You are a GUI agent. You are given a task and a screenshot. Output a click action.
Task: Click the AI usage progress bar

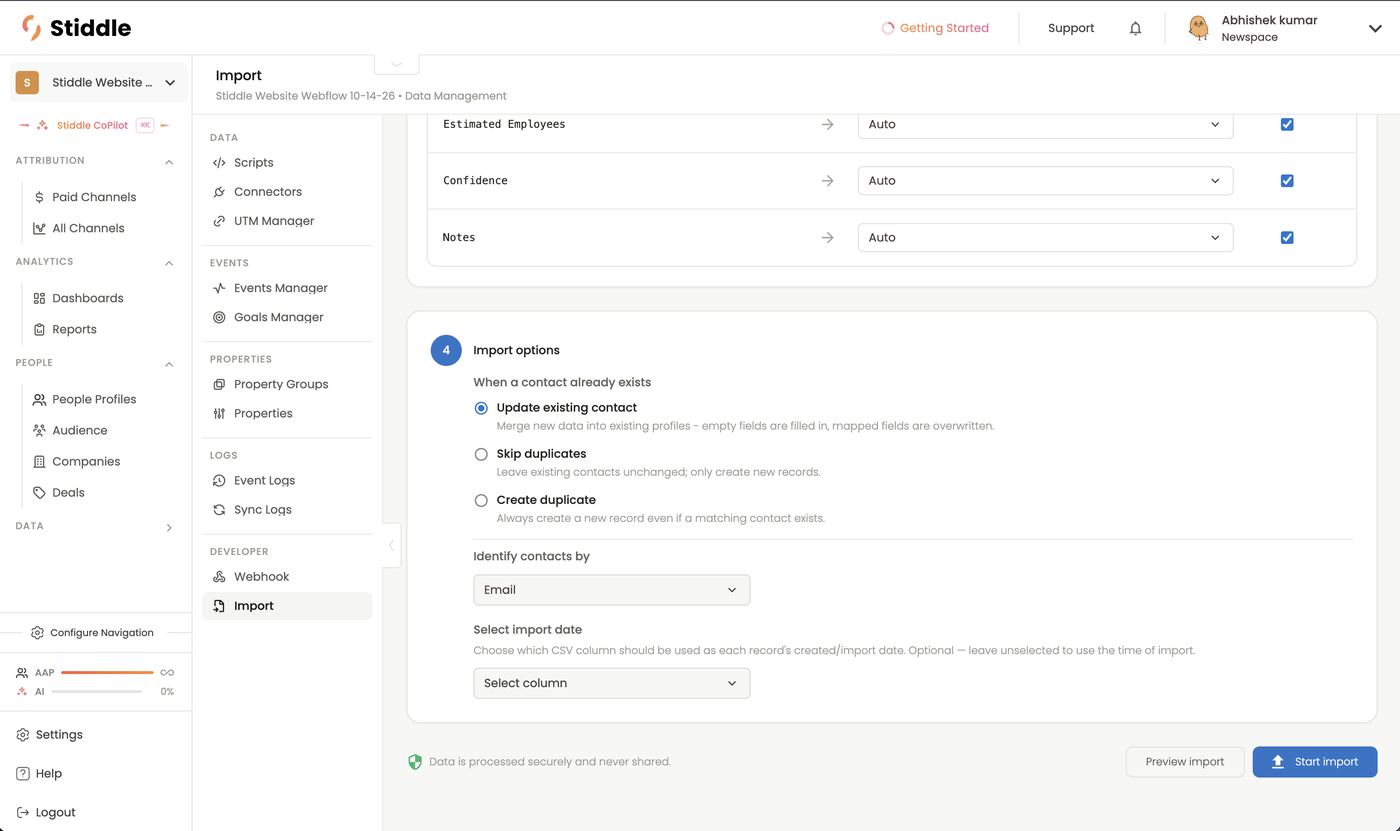97,692
